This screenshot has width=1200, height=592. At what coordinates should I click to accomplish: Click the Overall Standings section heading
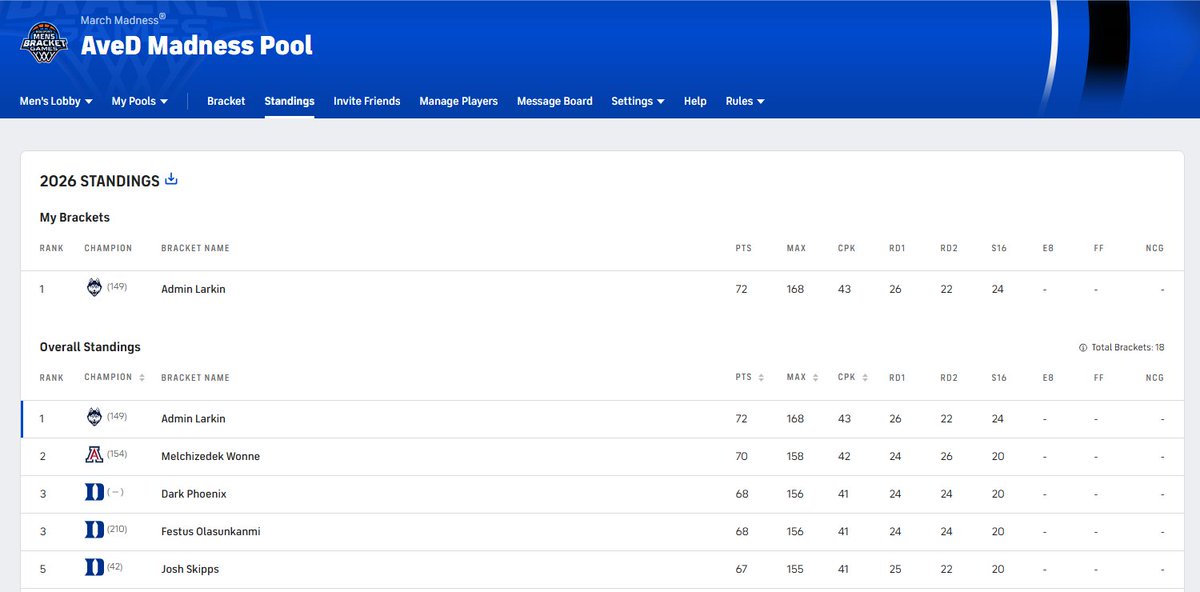click(x=90, y=347)
